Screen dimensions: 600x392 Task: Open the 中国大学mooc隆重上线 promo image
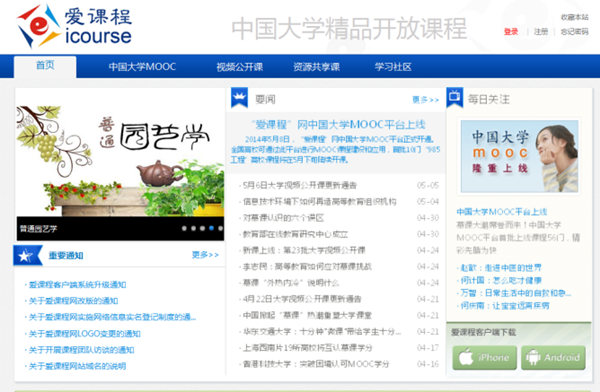(519, 156)
